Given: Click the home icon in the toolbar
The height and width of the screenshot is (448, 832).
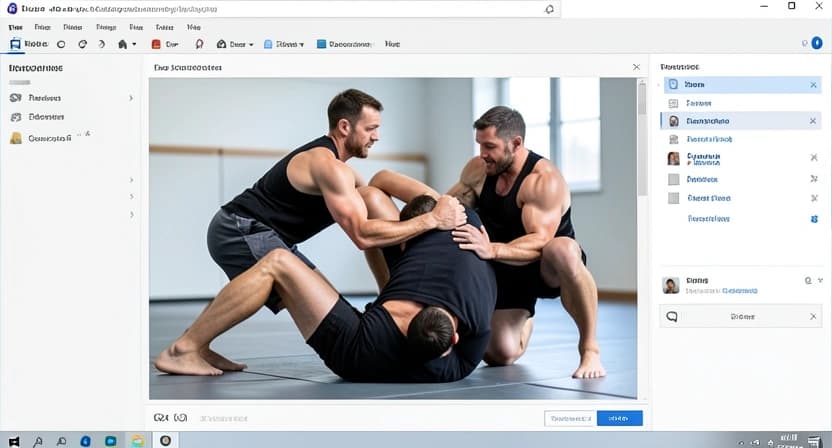Looking at the screenshot, I should [x=123, y=44].
